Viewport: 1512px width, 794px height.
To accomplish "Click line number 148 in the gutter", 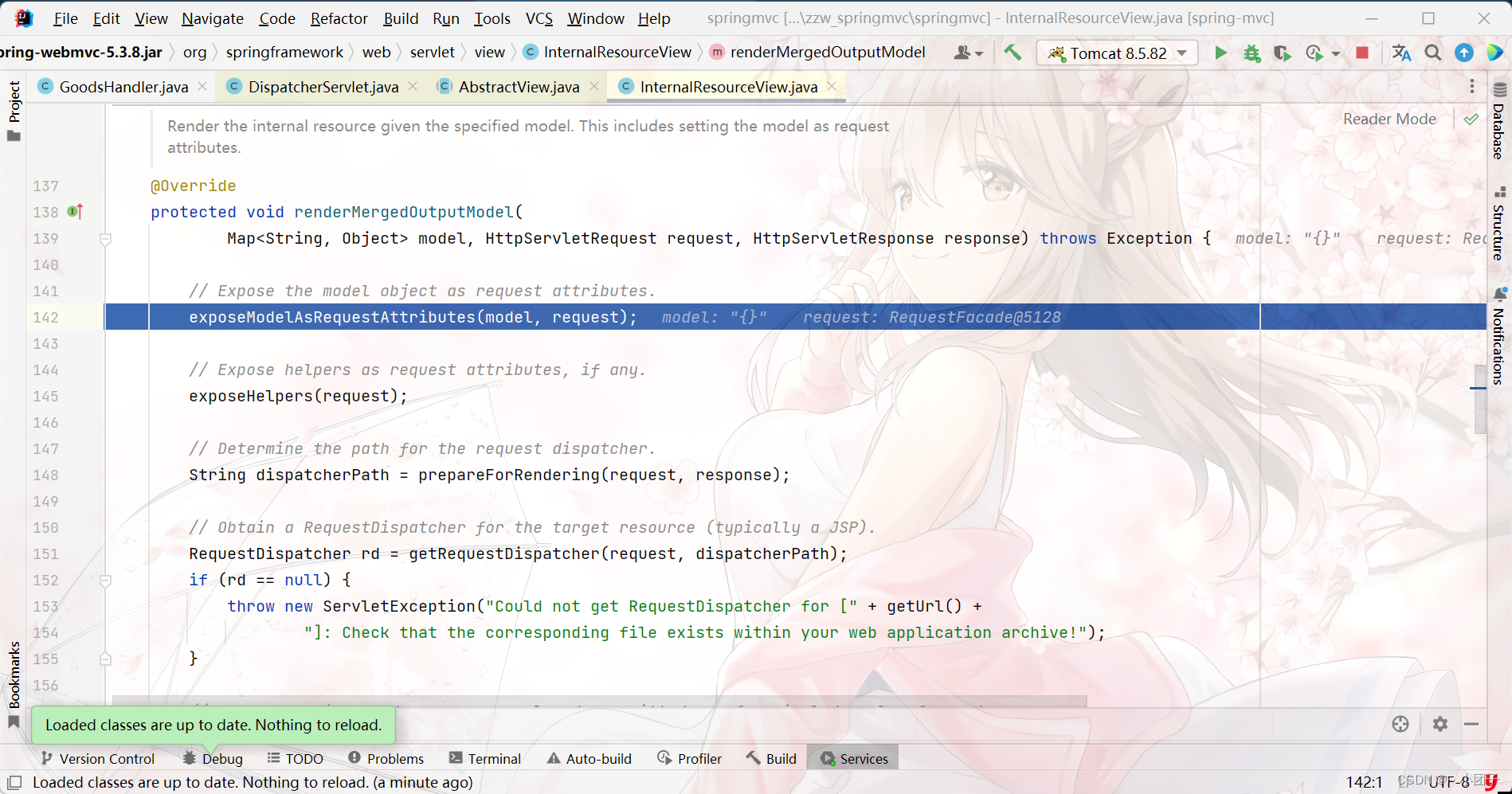I will click(x=45, y=475).
